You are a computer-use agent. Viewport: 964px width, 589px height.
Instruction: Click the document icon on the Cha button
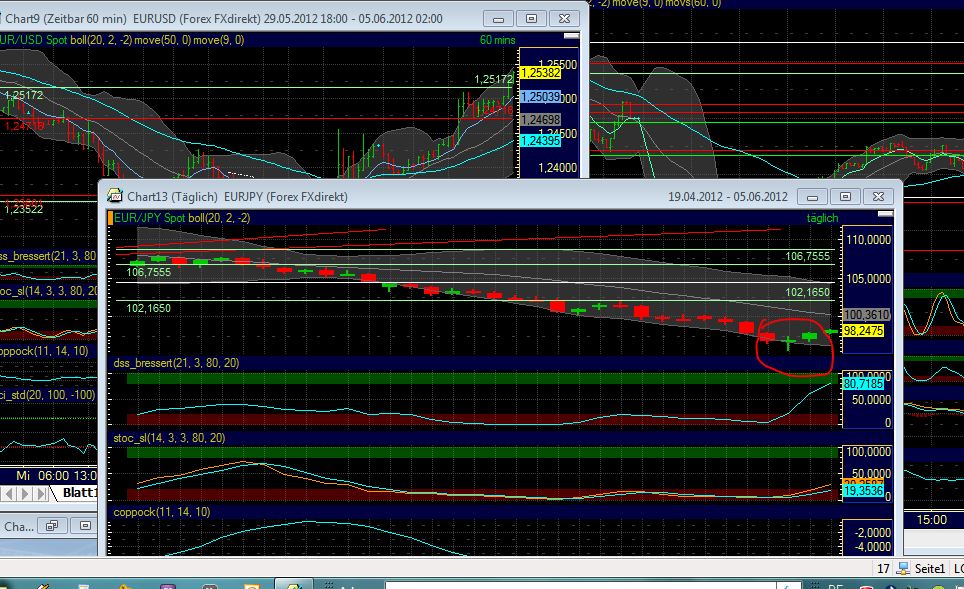click(51, 525)
